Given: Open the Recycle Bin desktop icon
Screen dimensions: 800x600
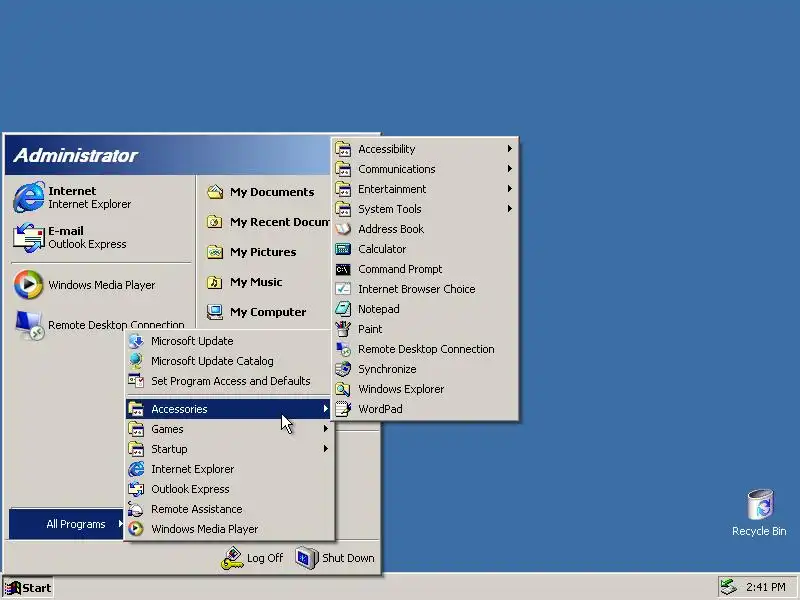Looking at the screenshot, I should tap(760, 504).
